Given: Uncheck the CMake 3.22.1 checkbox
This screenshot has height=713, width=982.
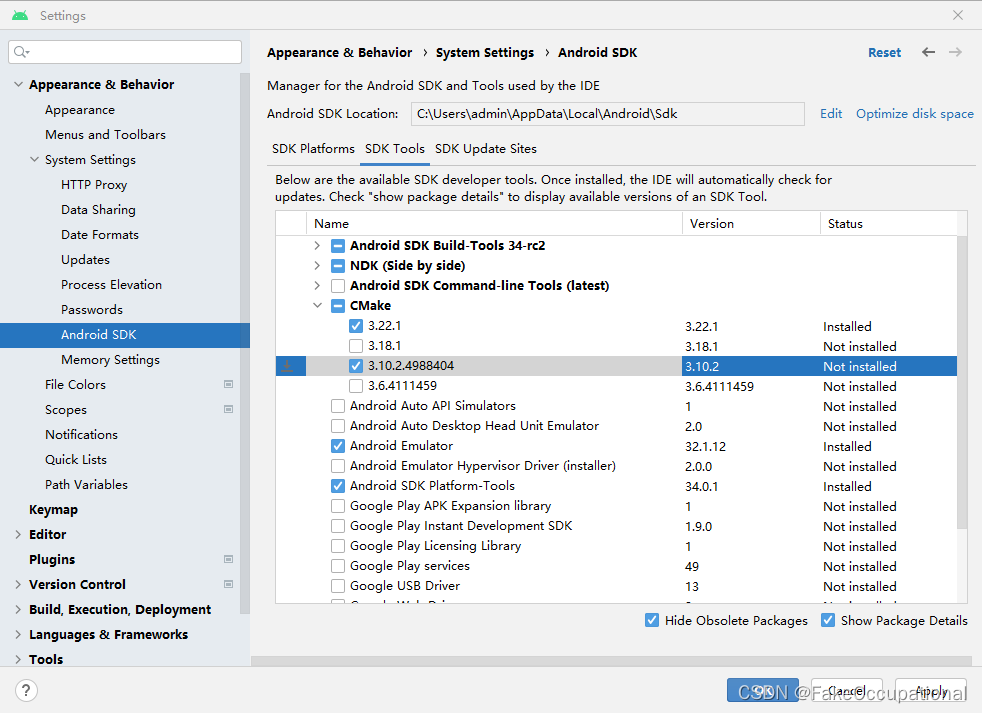Looking at the screenshot, I should [x=356, y=326].
